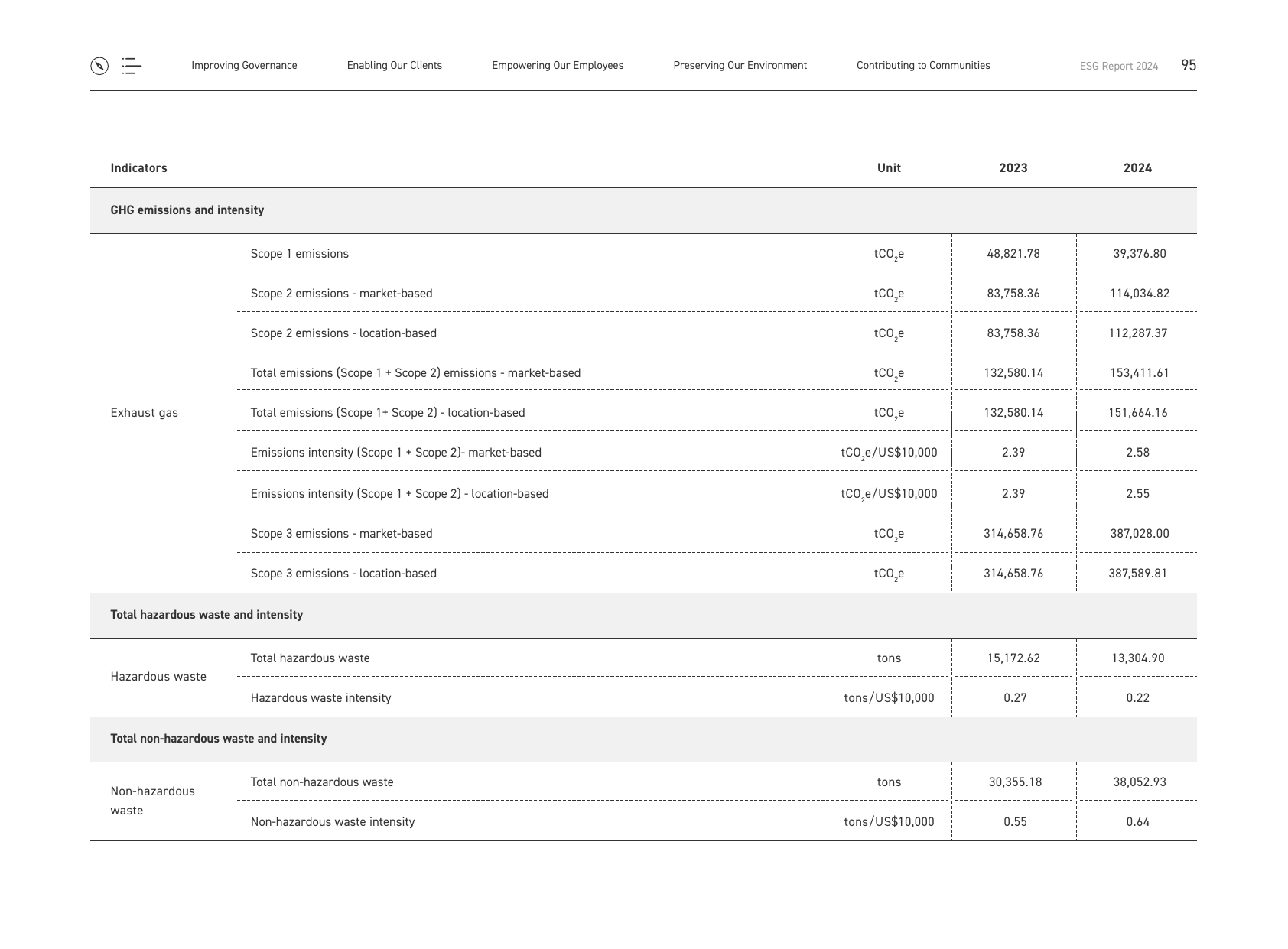Click the compass icon in the header
The height and width of the screenshot is (949, 1288).
99,66
